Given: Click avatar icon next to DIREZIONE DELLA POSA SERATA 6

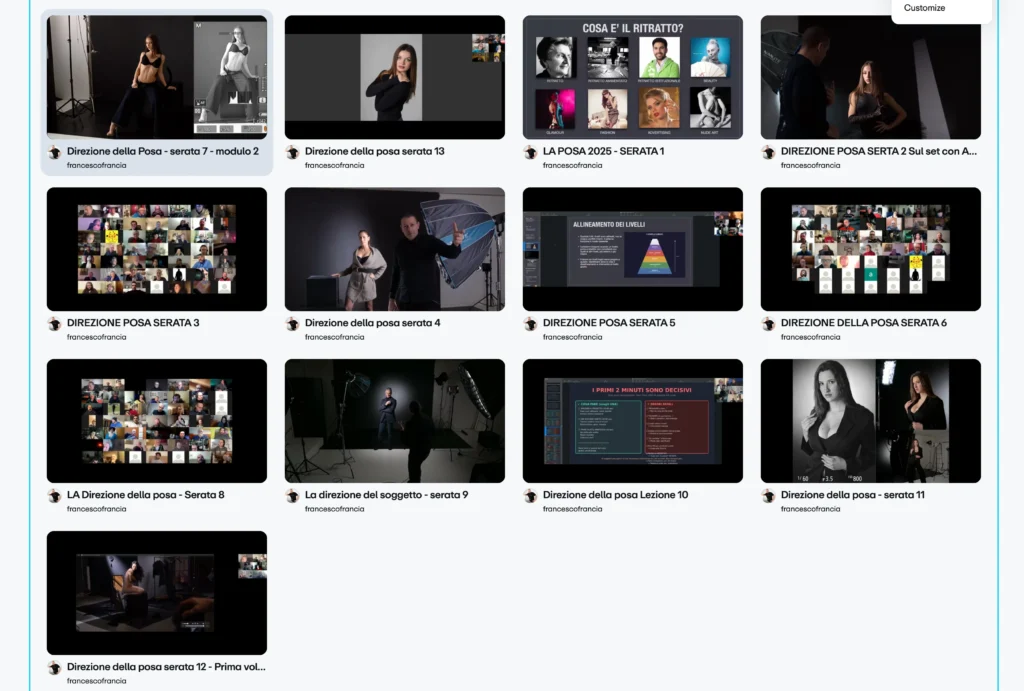Looking at the screenshot, I should click(769, 324).
